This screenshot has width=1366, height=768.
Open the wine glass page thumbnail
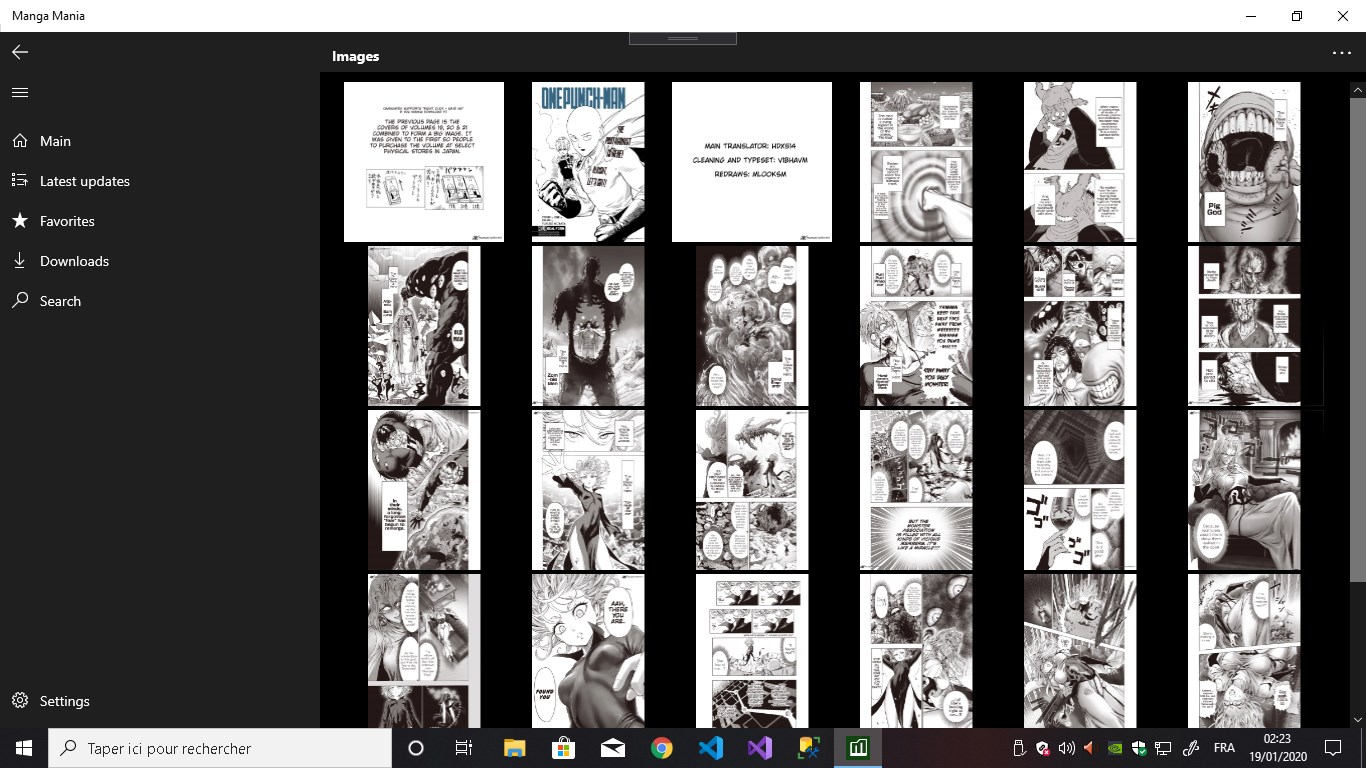click(1080, 490)
